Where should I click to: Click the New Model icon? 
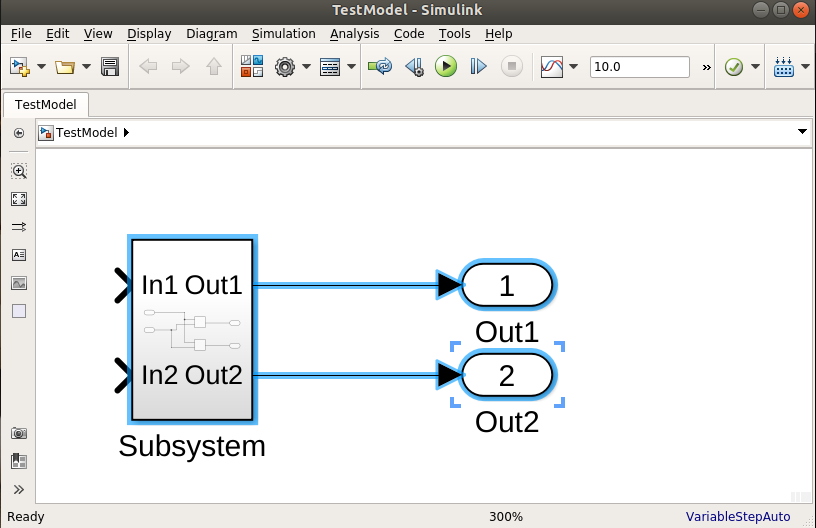(20, 67)
